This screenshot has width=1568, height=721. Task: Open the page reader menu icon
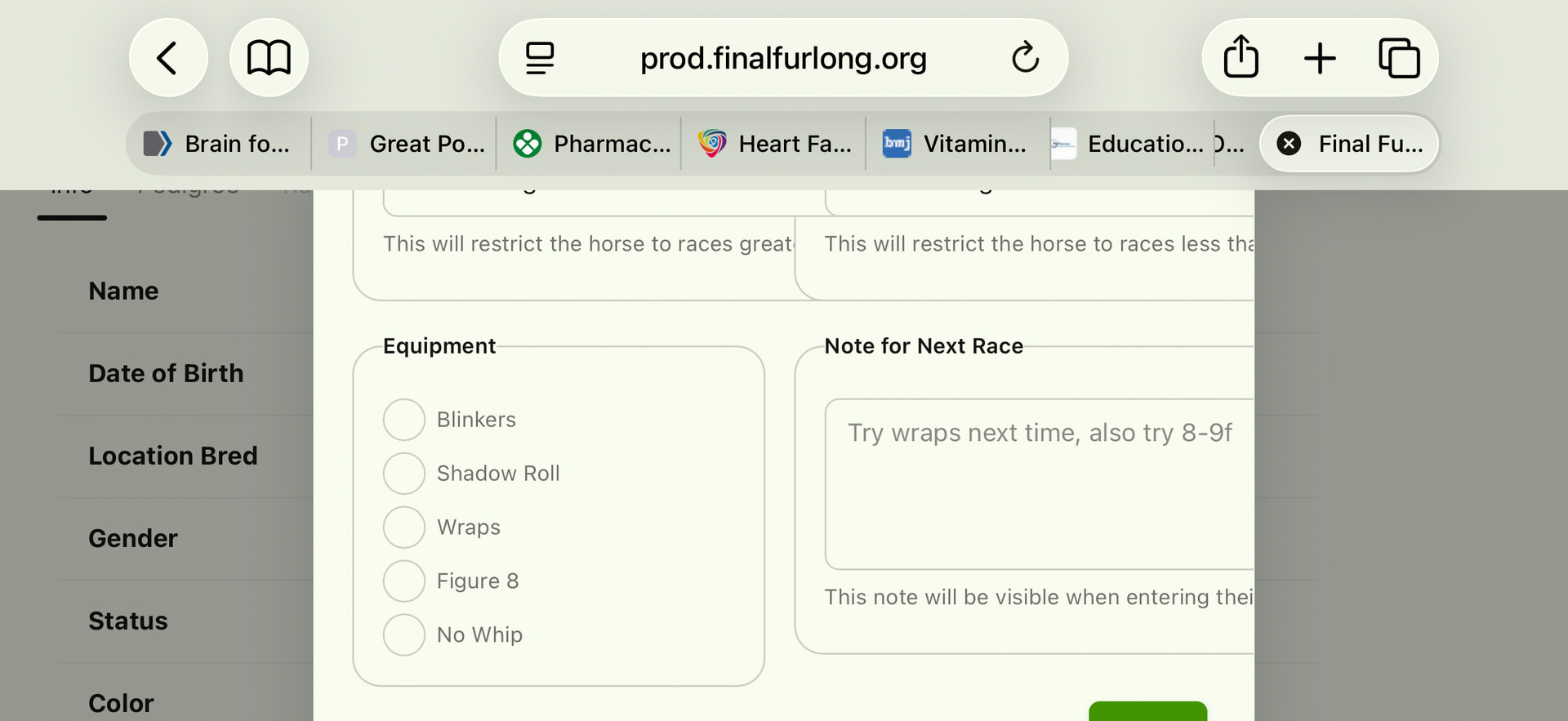(539, 58)
